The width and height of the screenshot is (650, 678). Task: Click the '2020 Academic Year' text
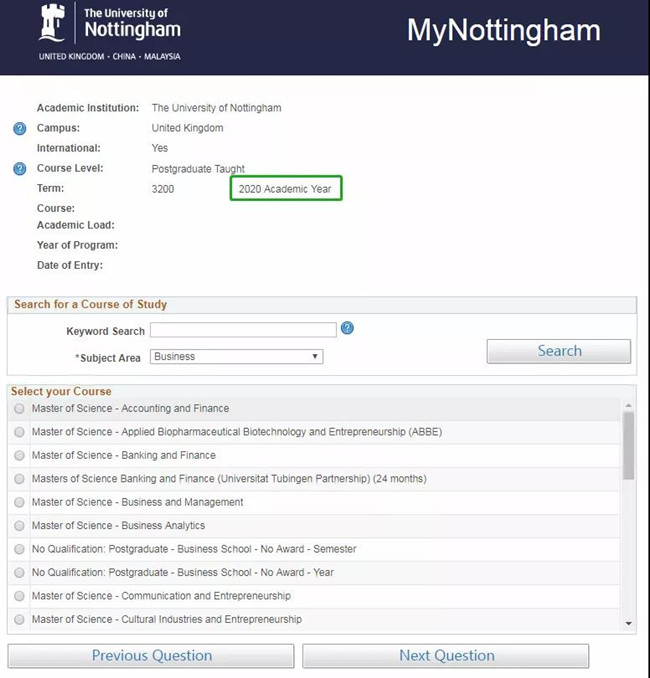click(285, 189)
